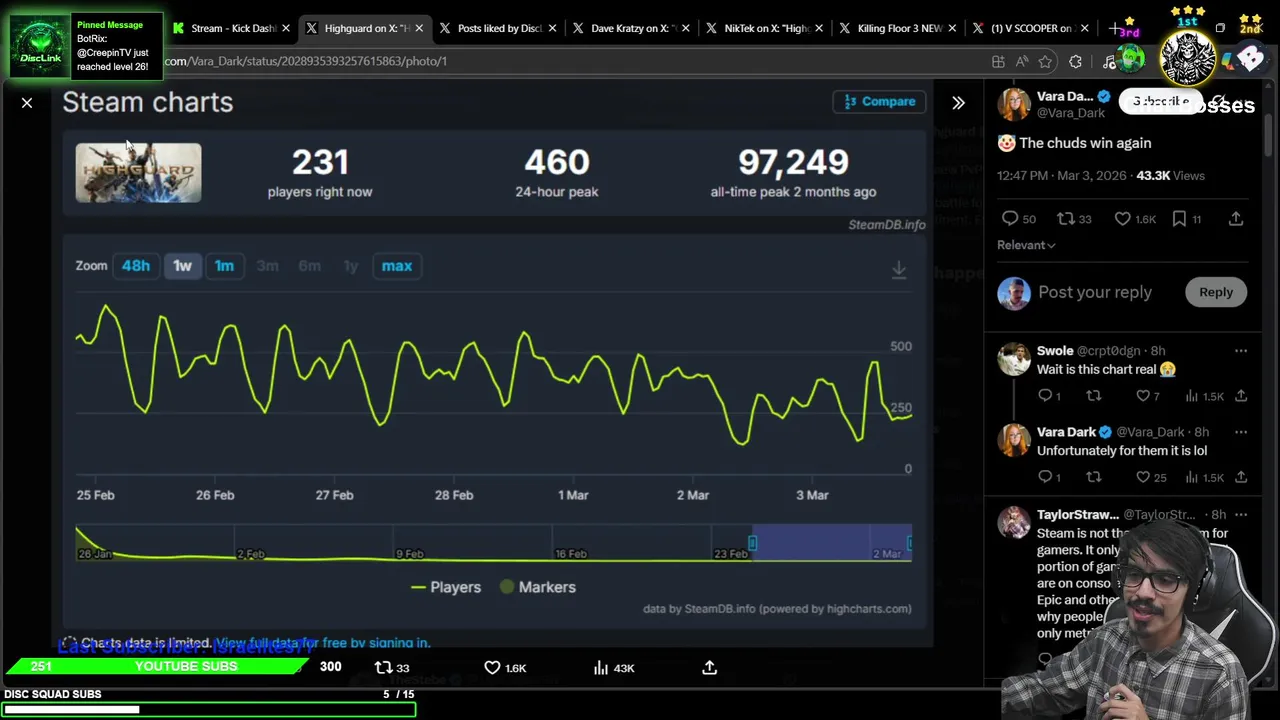Close the Killing Floor 3 NEW tab
Screen dimensions: 1280x720
[x=951, y=28]
